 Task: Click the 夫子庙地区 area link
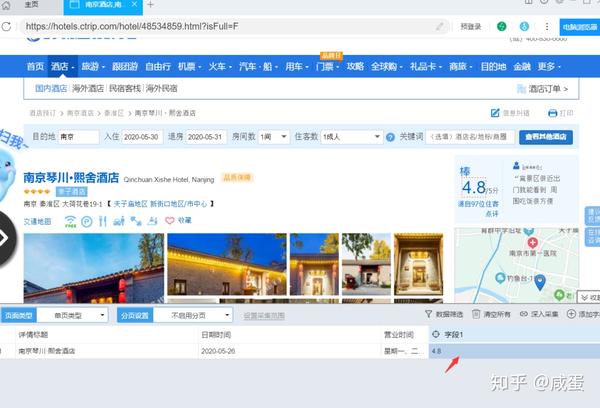tap(130, 204)
